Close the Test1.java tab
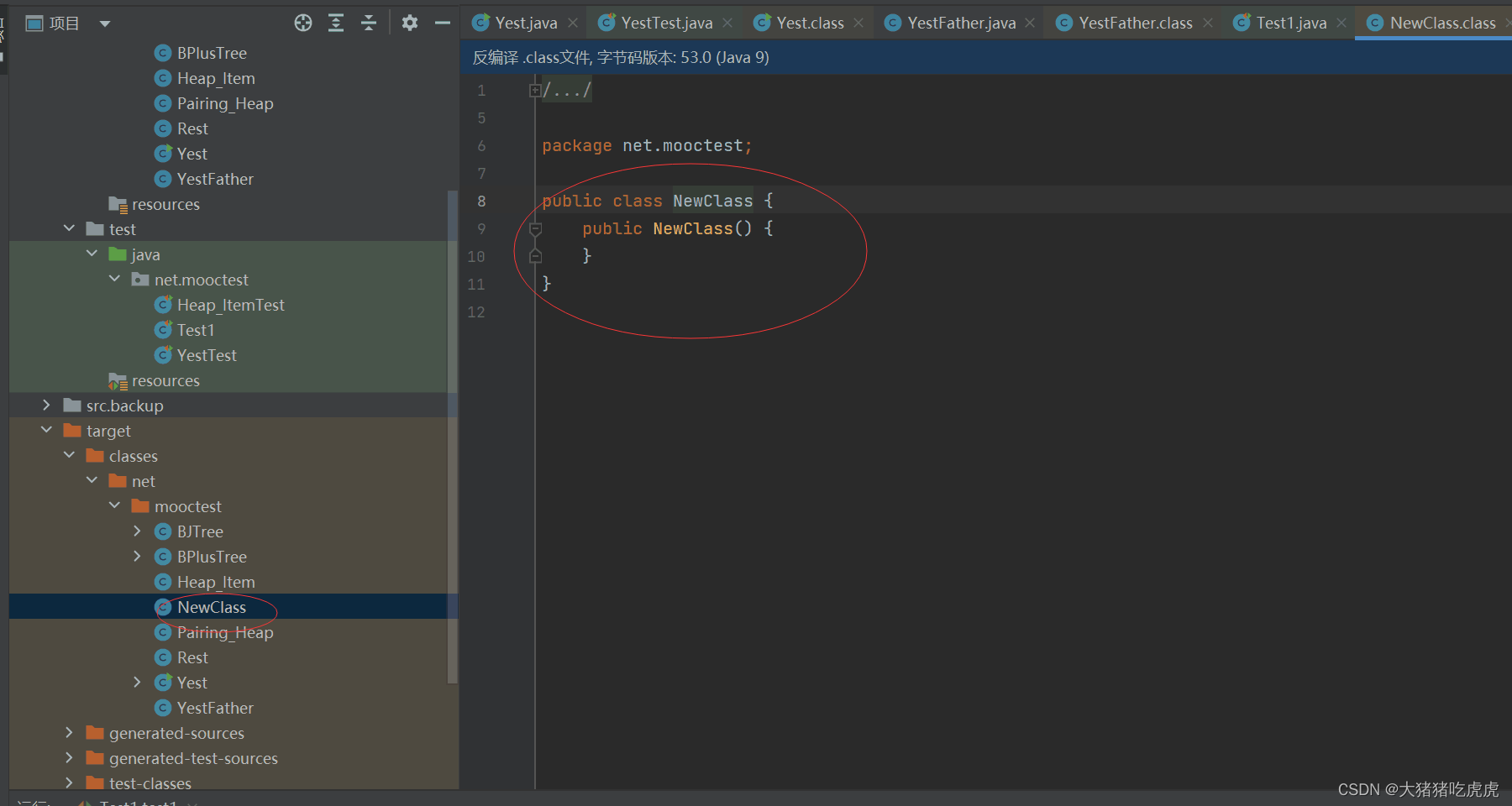 1341,23
